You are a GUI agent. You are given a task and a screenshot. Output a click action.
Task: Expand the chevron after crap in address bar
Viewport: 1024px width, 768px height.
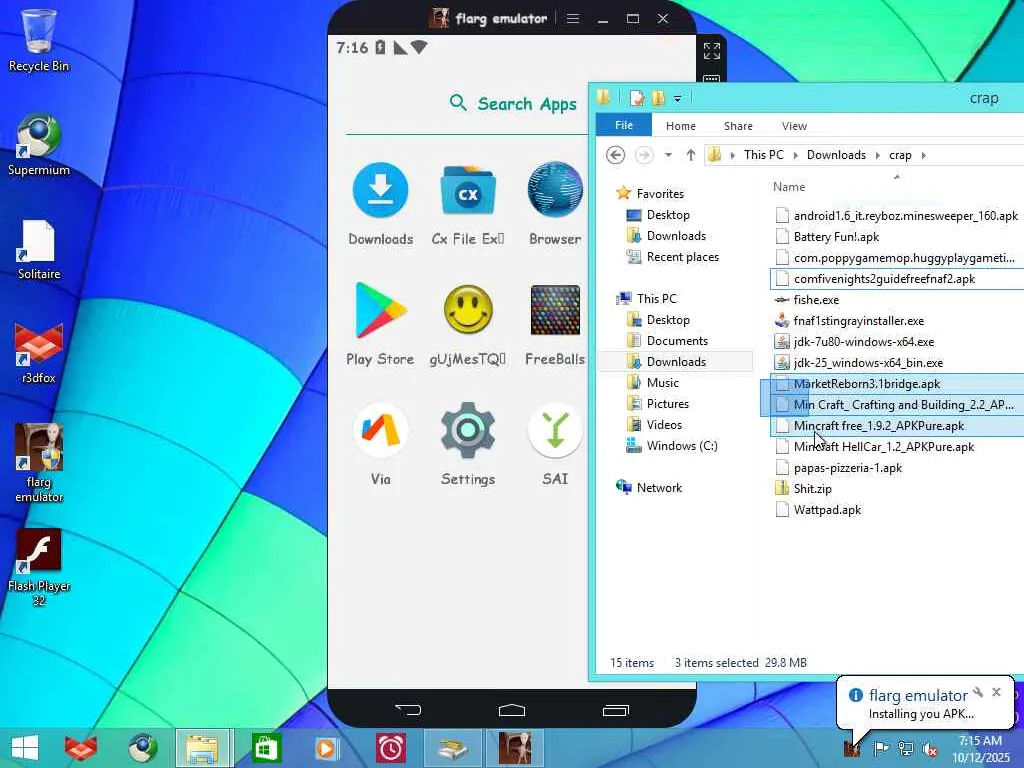pyautogui.click(x=923, y=155)
